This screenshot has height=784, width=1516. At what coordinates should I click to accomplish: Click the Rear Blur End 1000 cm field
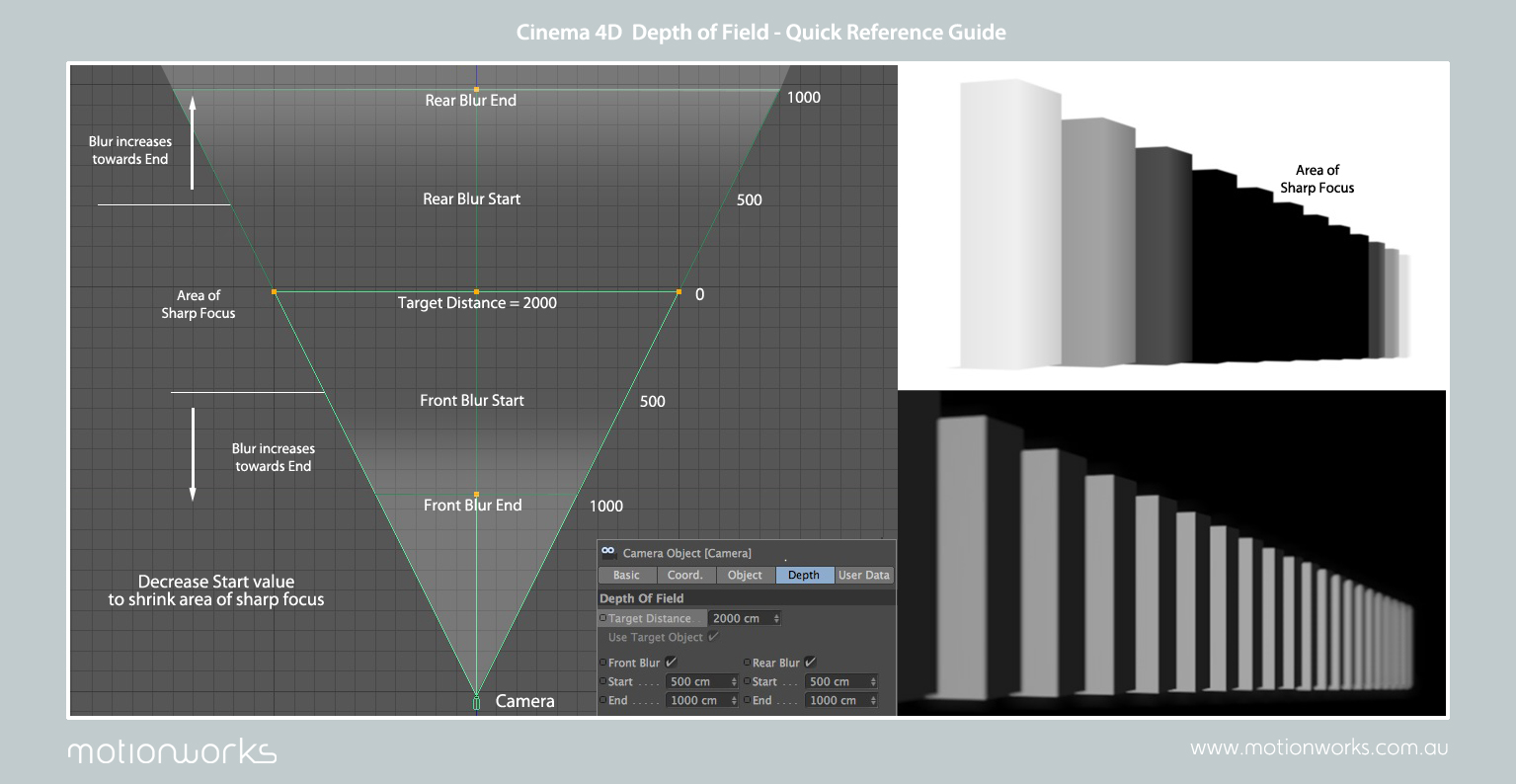coord(841,700)
